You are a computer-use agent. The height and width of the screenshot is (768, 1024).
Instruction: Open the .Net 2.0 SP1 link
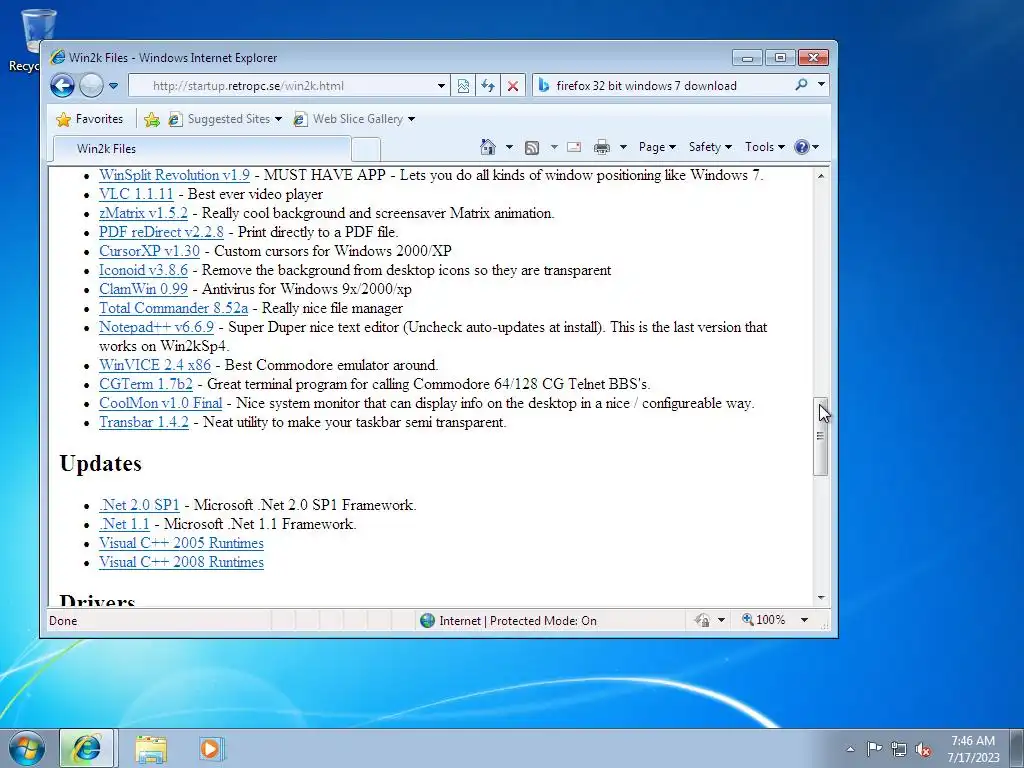[x=139, y=505]
